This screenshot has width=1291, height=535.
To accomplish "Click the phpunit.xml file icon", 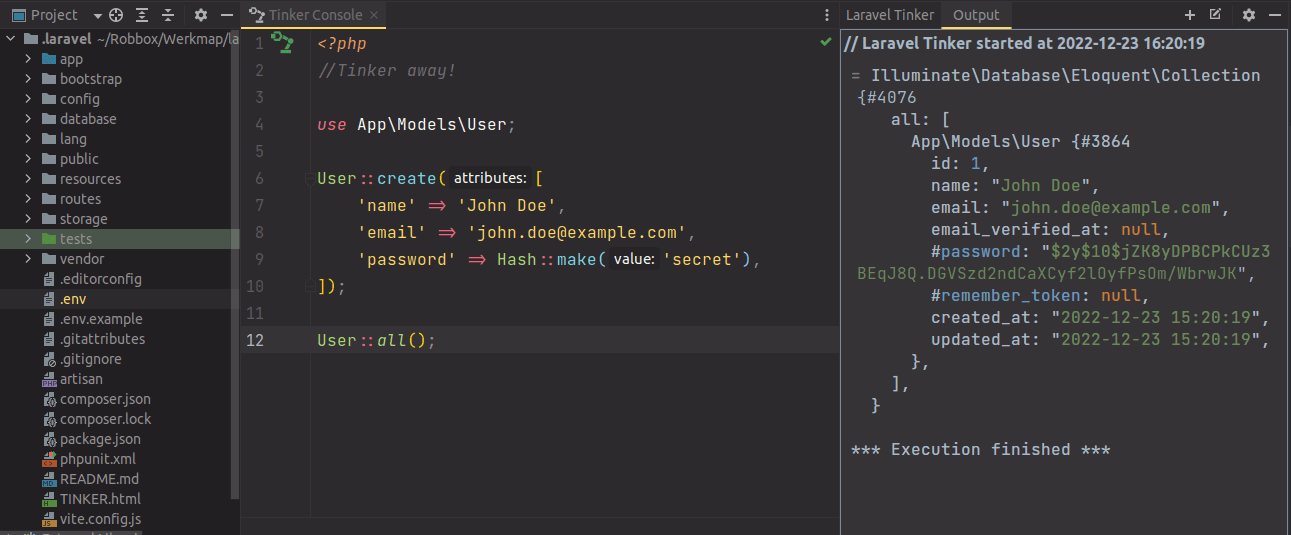I will click(49, 459).
